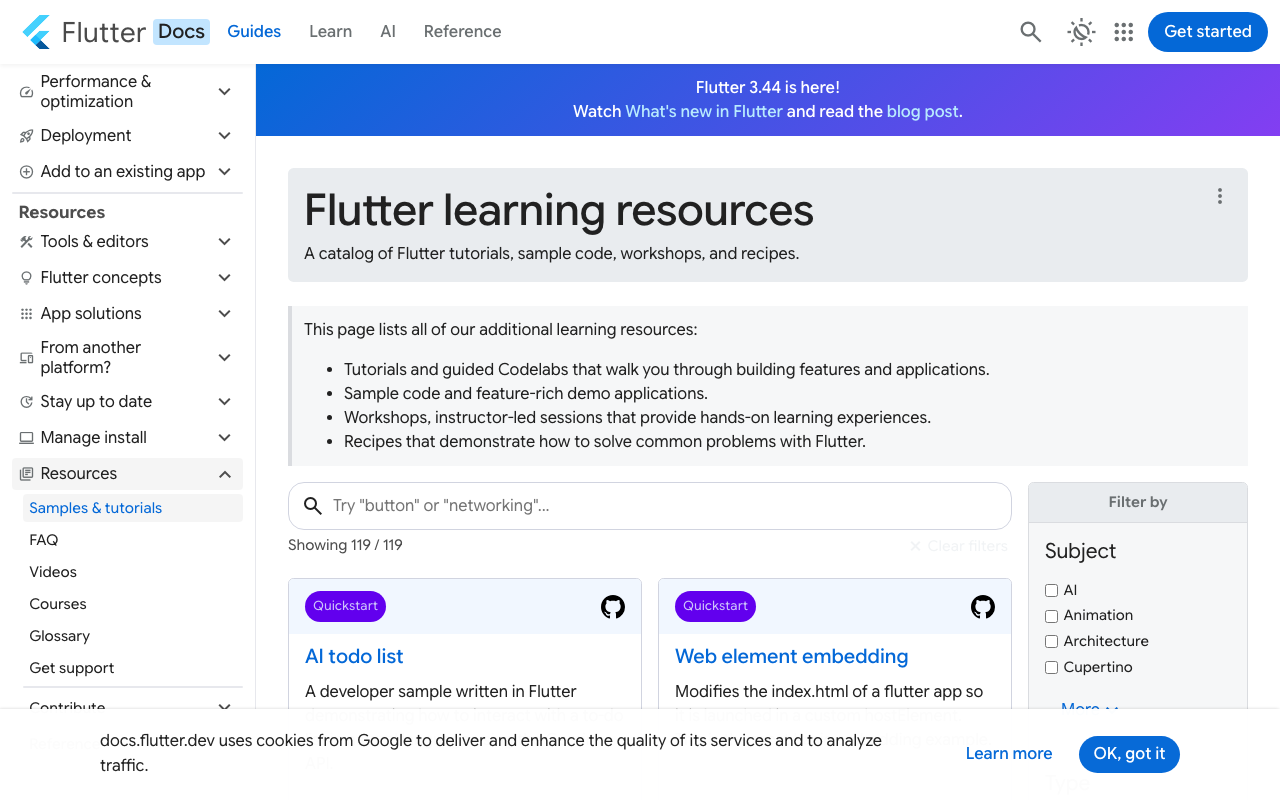Expand the Flutter concepts chevron
Image resolution: width=1280 pixels, height=800 pixels.
[225, 278]
